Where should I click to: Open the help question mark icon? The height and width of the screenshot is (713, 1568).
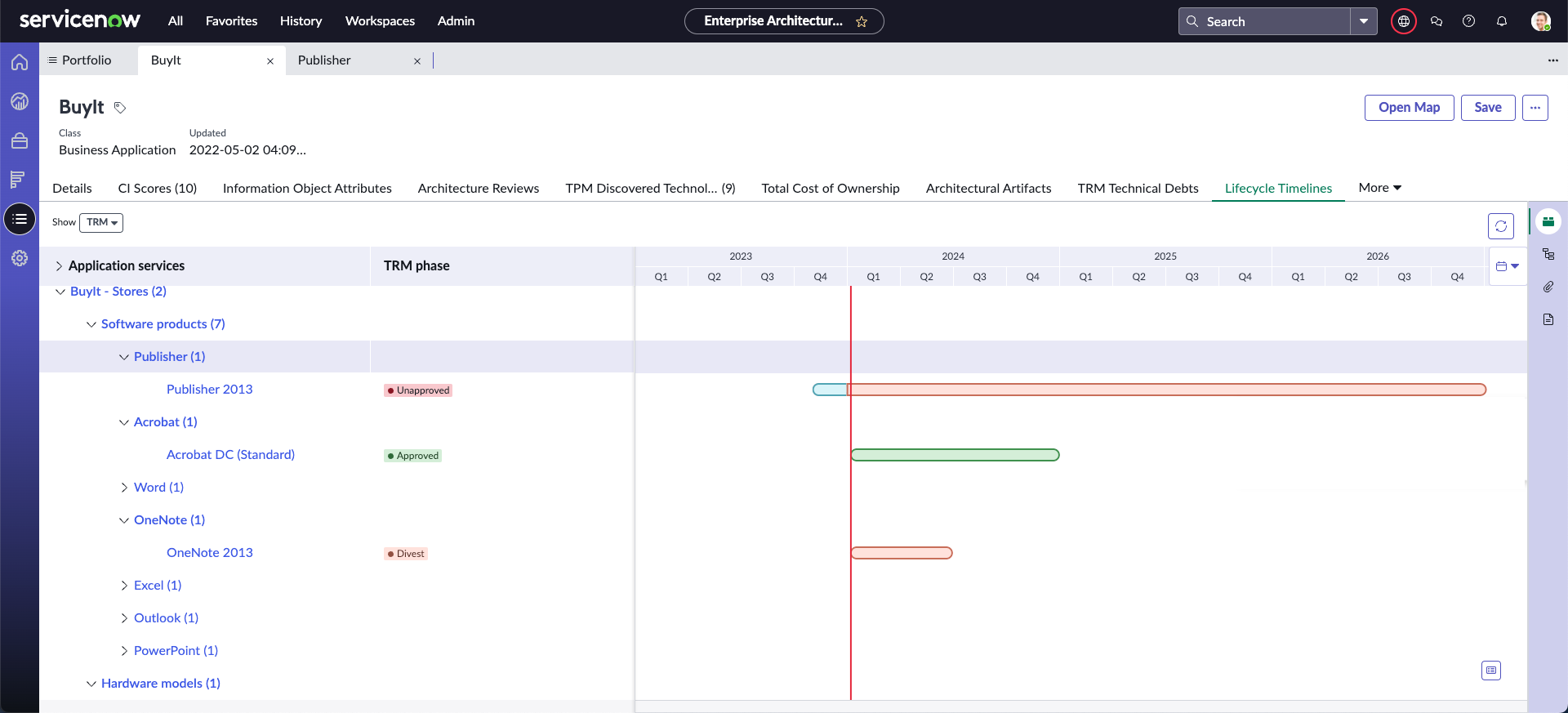pos(1469,21)
